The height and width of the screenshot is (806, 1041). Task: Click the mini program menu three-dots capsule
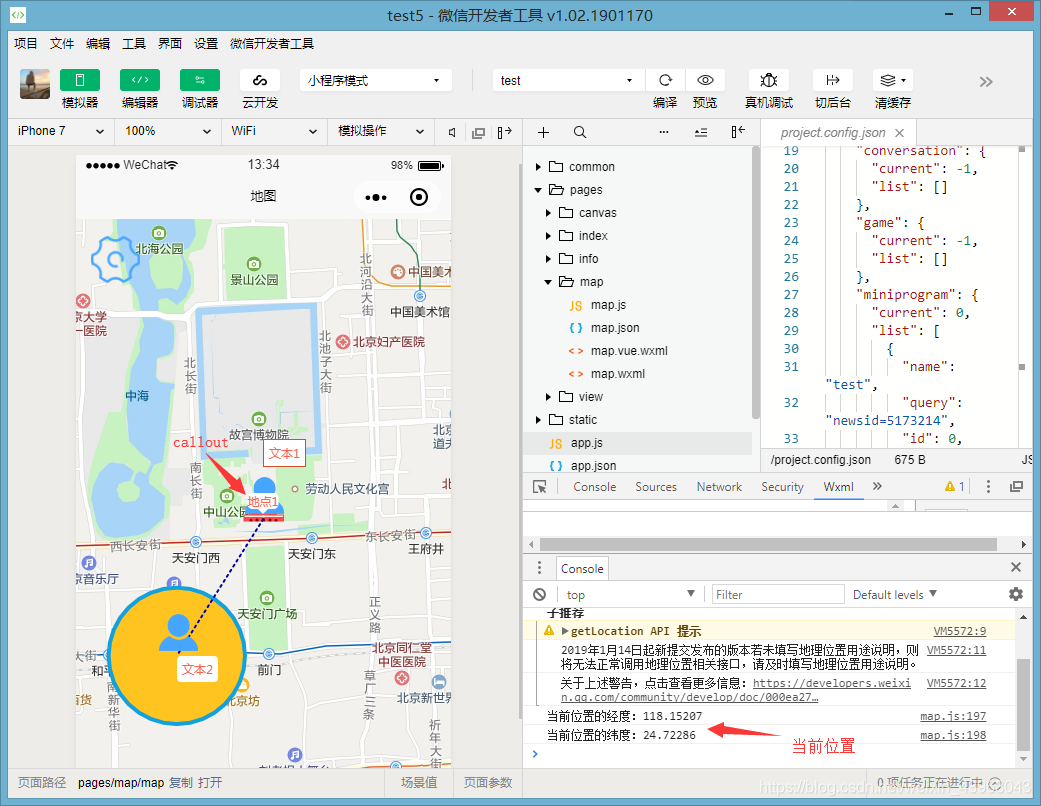(376, 197)
